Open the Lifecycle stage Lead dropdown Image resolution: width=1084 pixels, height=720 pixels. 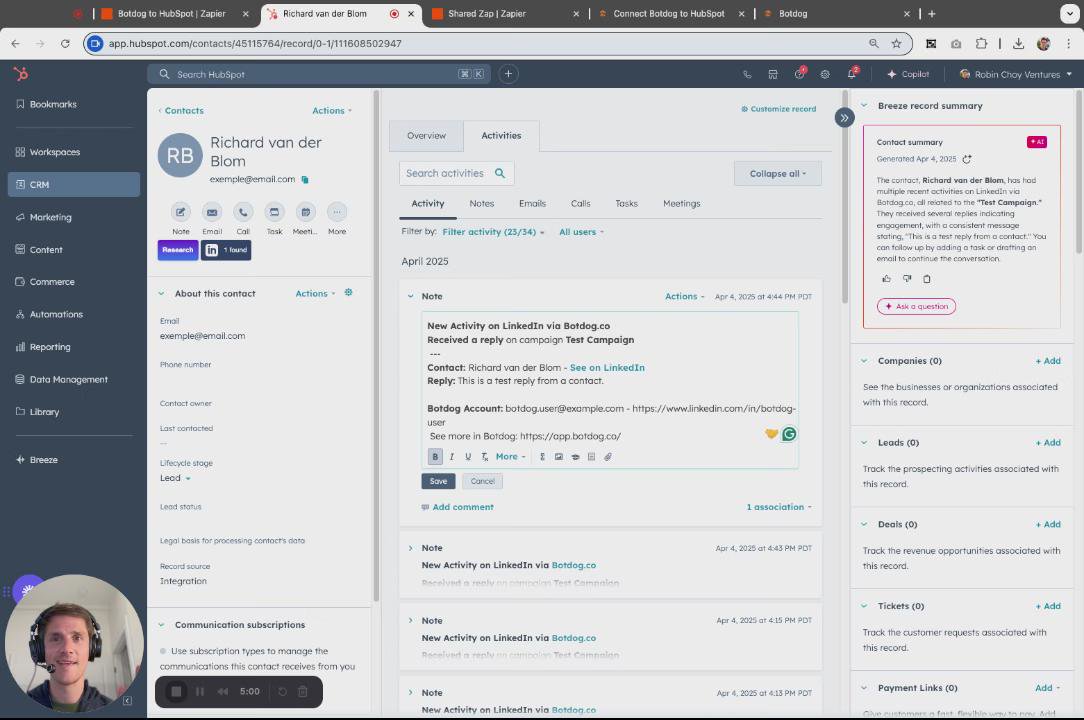tap(175, 478)
